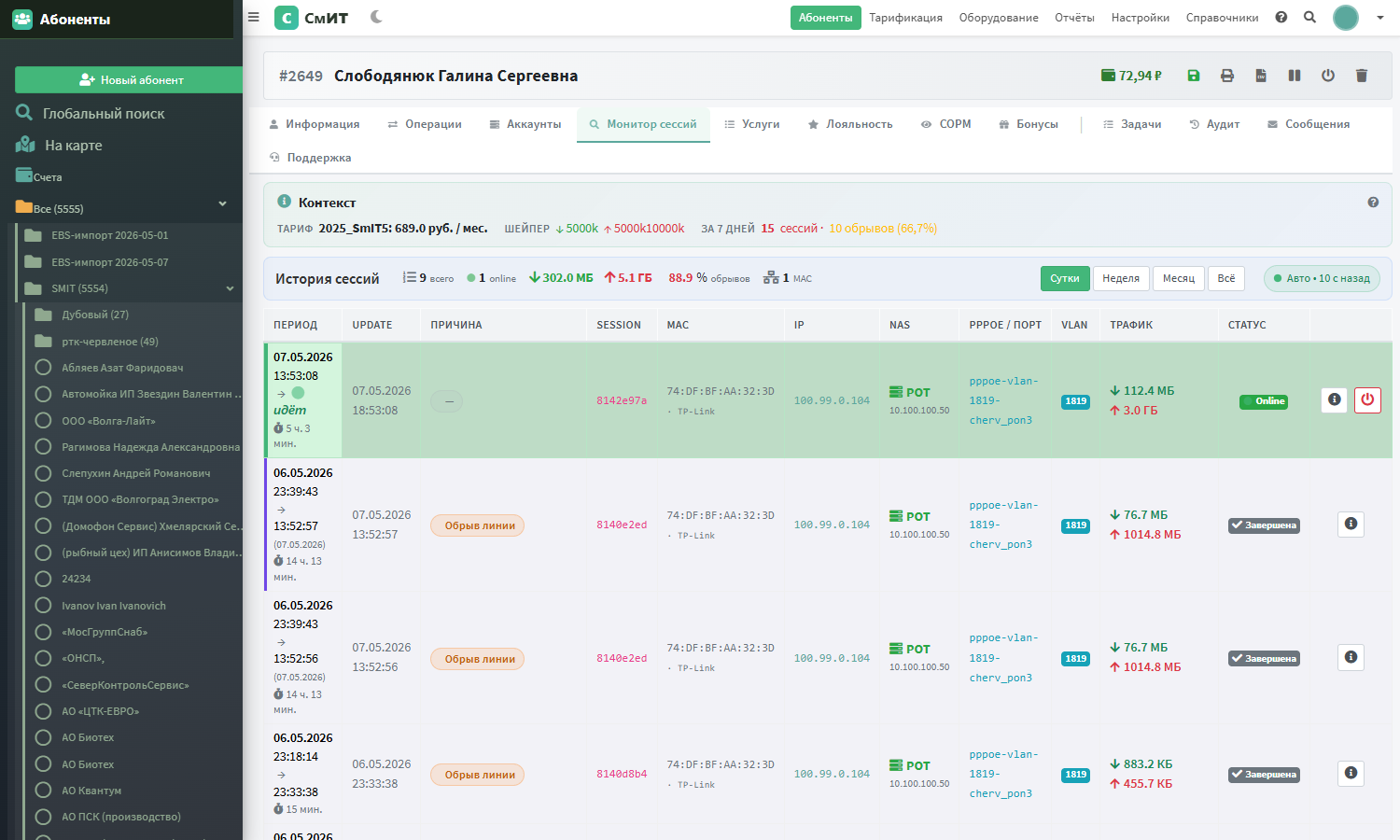Show all sessions with Всё
Viewport: 1400px width, 840px height.
point(1226,278)
